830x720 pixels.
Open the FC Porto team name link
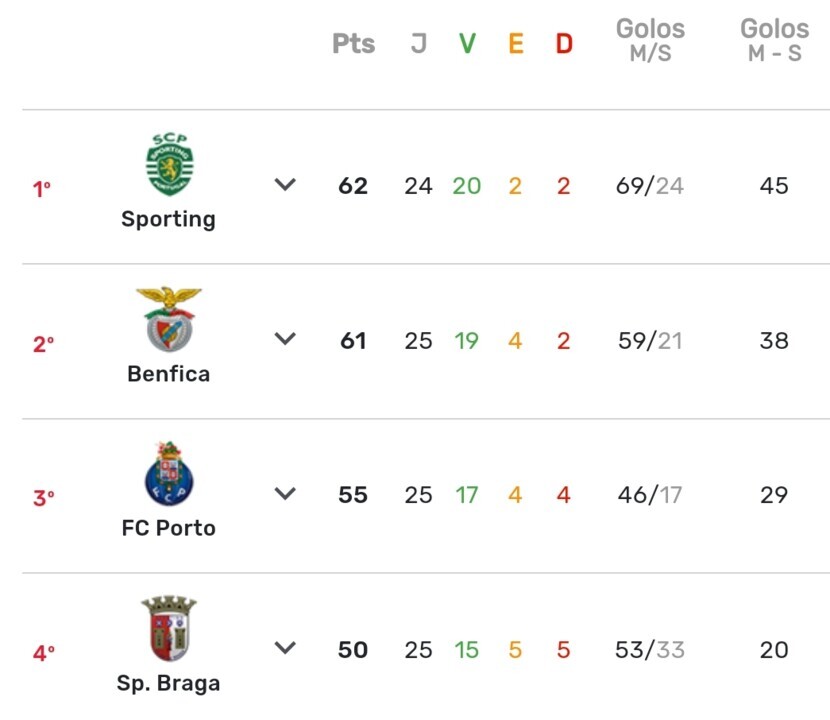point(169,528)
